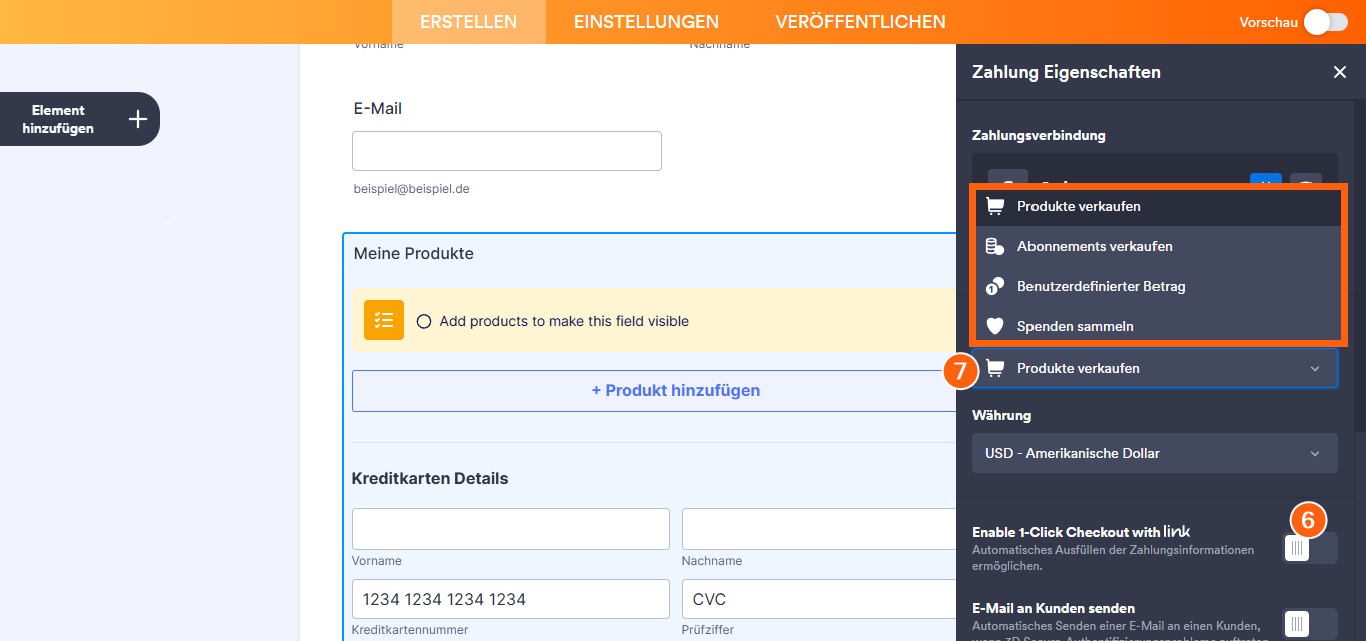Click the coins icon next to Abonnements verkaufen
The height and width of the screenshot is (641, 1366).
tap(995, 245)
